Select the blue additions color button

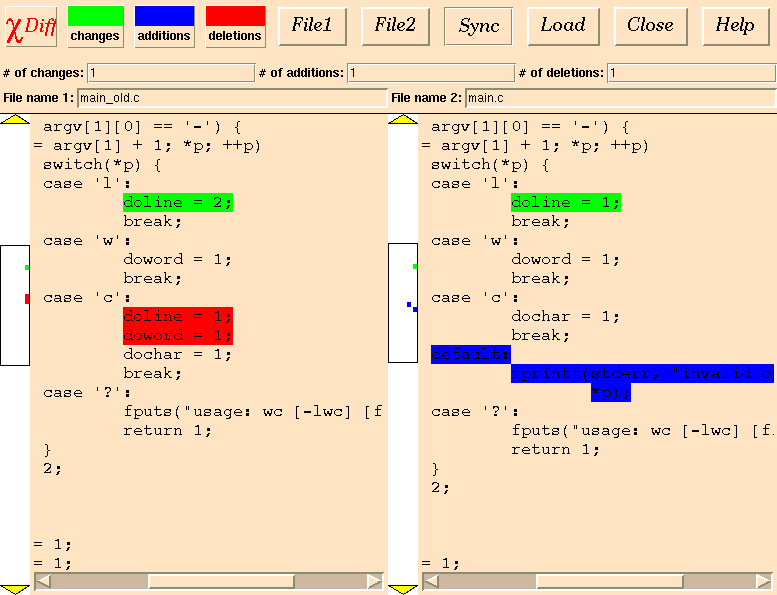(x=164, y=27)
